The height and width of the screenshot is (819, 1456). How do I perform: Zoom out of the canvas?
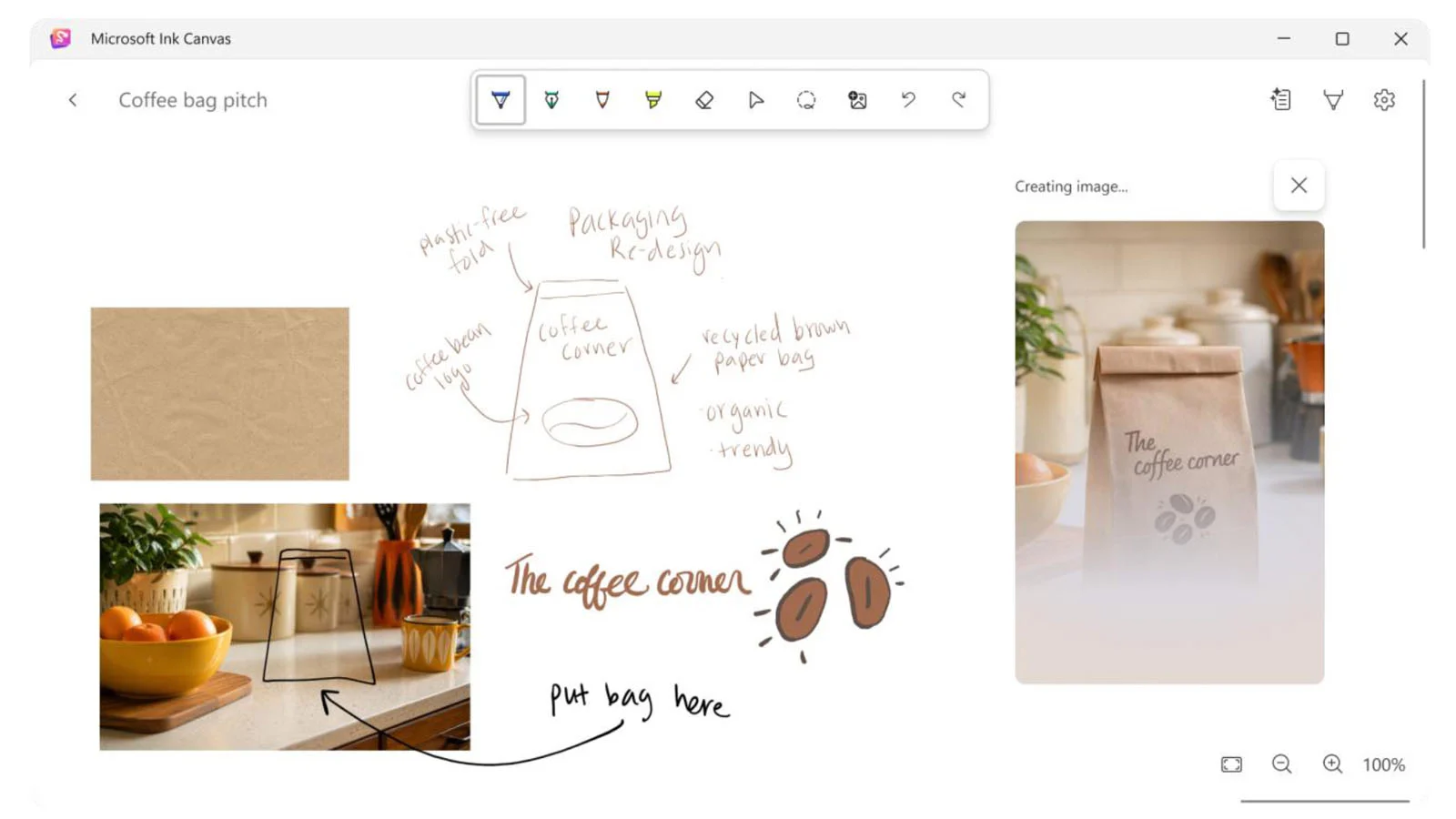[1282, 764]
